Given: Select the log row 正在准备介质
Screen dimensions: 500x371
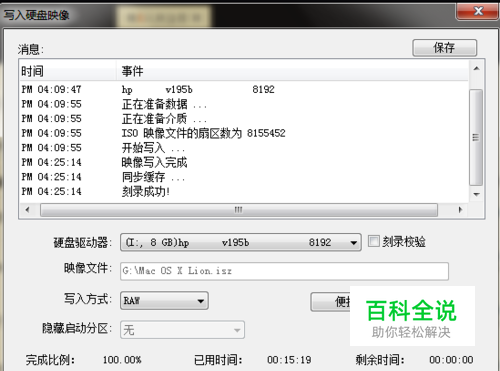Looking at the screenshot, I should (x=244, y=119).
